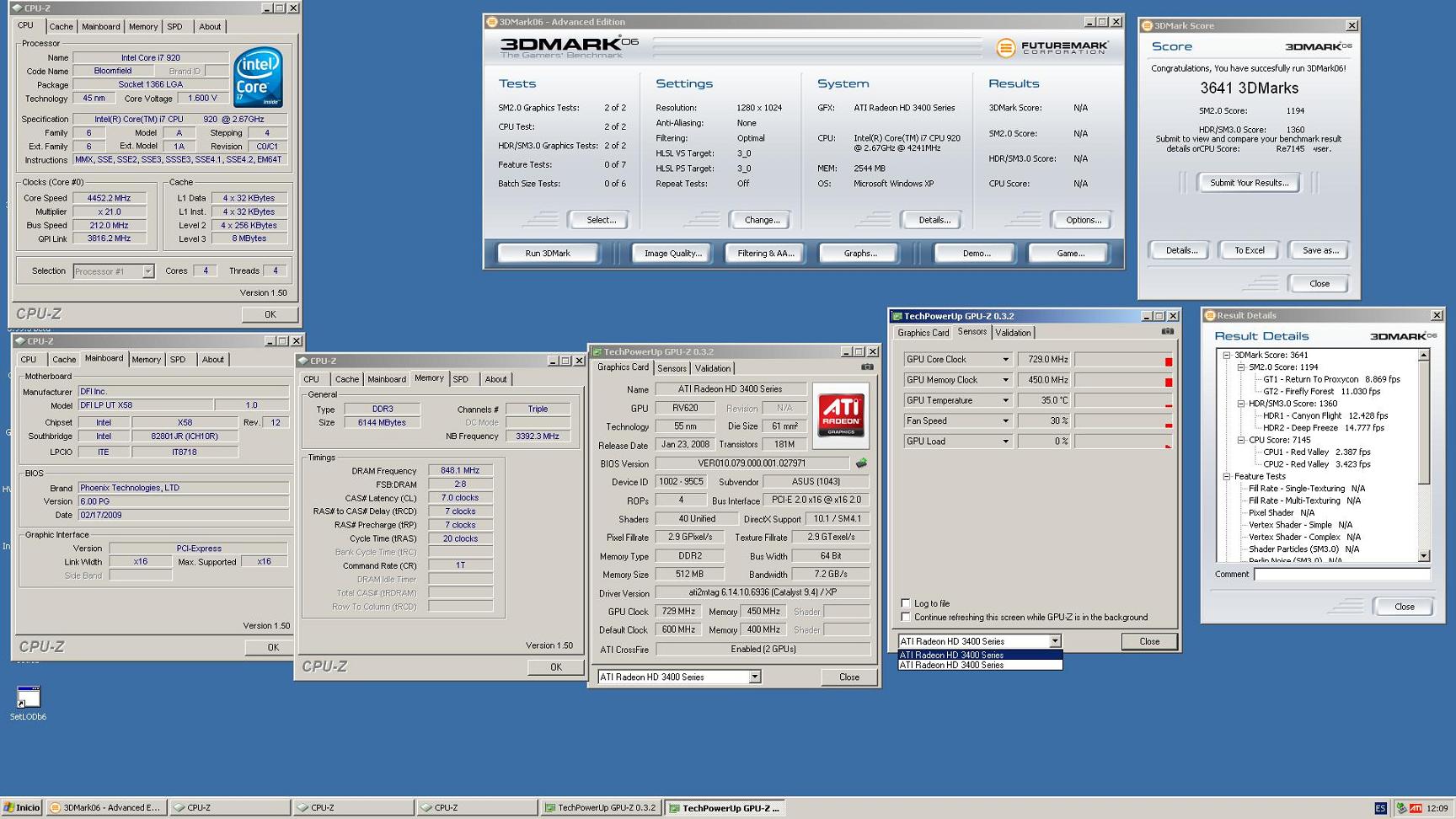Toggle Continue refreshing while GPU-Z in background

[x=906, y=617]
